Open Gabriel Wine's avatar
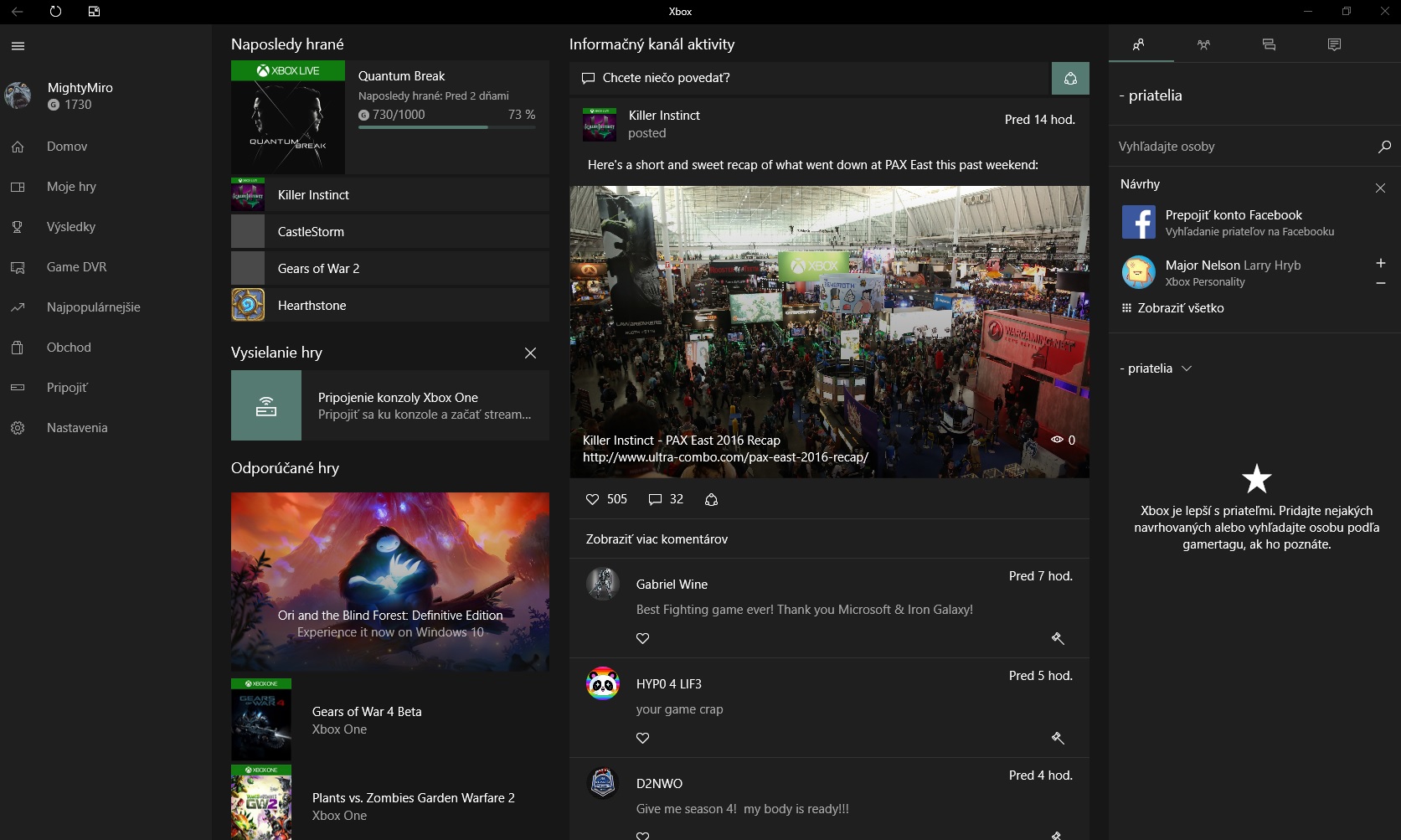1401x840 pixels. point(603,584)
